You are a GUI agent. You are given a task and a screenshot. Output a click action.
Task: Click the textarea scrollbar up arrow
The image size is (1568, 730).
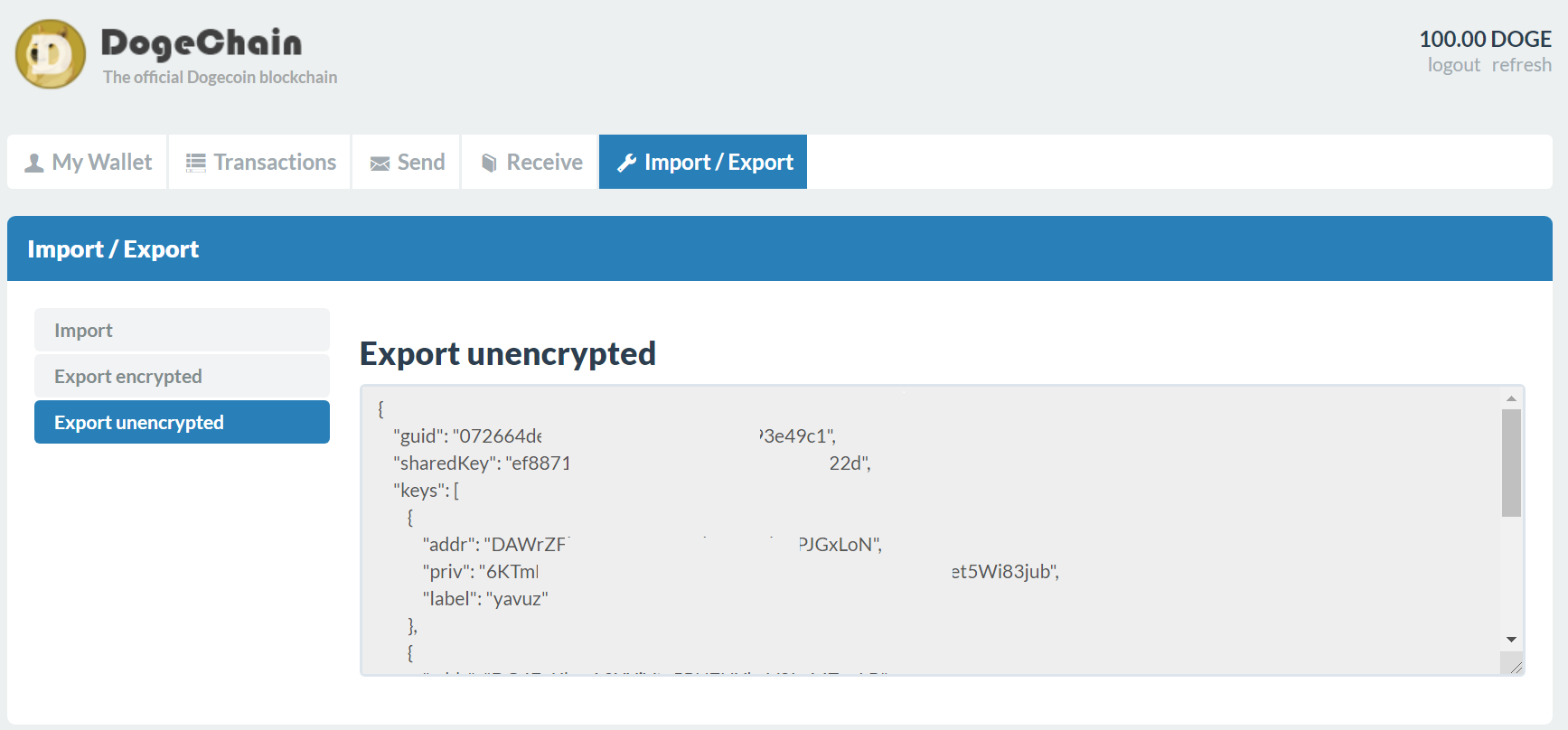1511,398
